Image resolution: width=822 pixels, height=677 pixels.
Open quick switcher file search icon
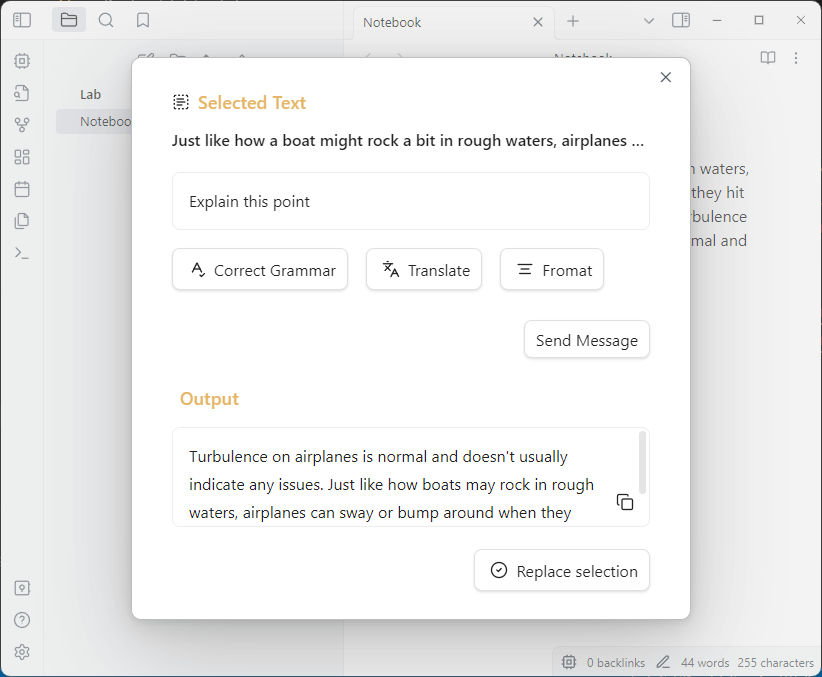tap(22, 93)
